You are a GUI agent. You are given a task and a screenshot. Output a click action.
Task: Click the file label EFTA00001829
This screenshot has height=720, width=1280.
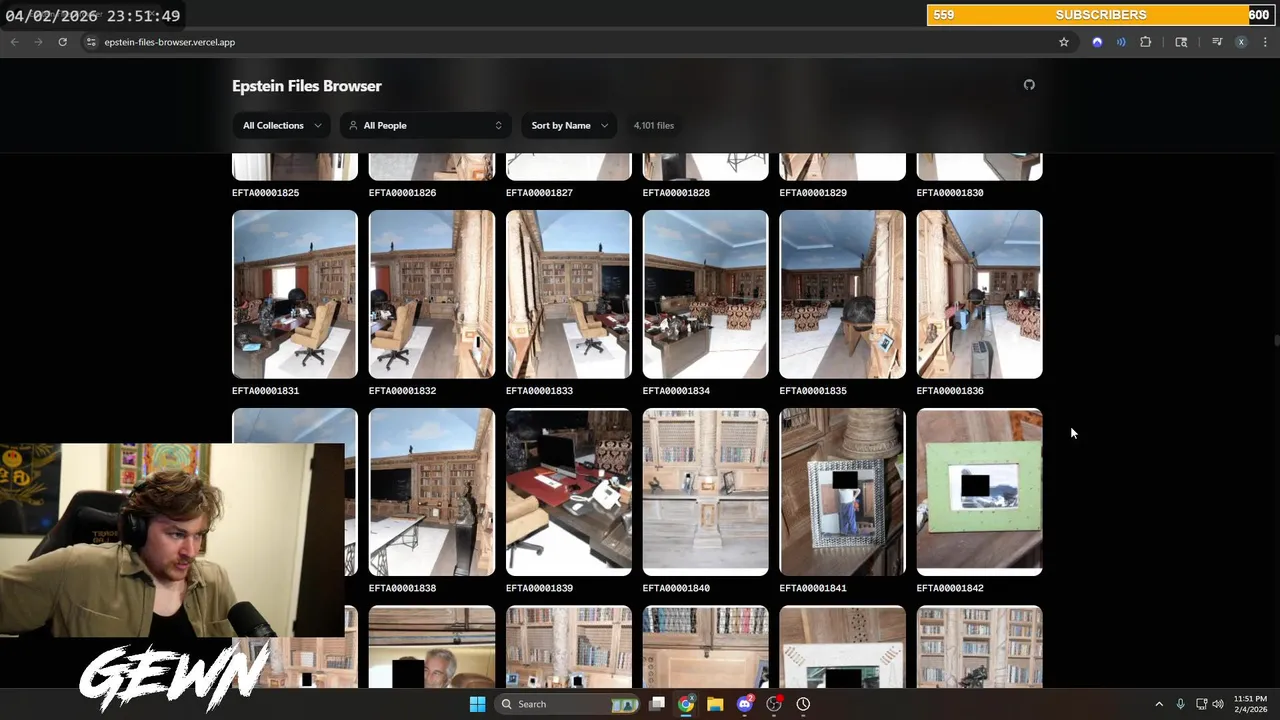tap(813, 193)
